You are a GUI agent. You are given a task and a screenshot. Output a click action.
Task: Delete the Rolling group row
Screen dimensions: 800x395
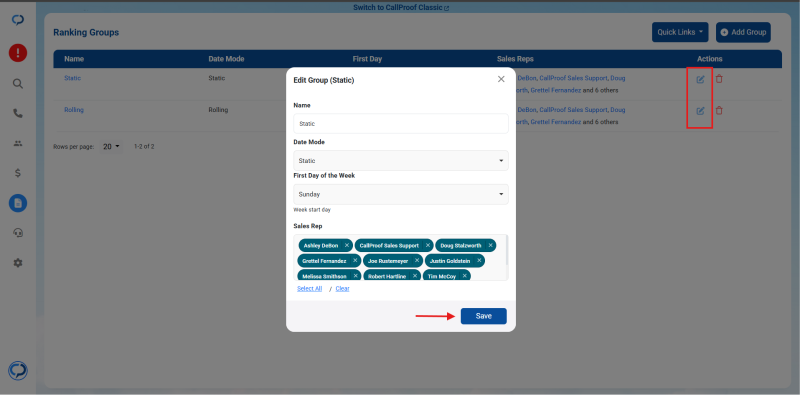(x=719, y=110)
